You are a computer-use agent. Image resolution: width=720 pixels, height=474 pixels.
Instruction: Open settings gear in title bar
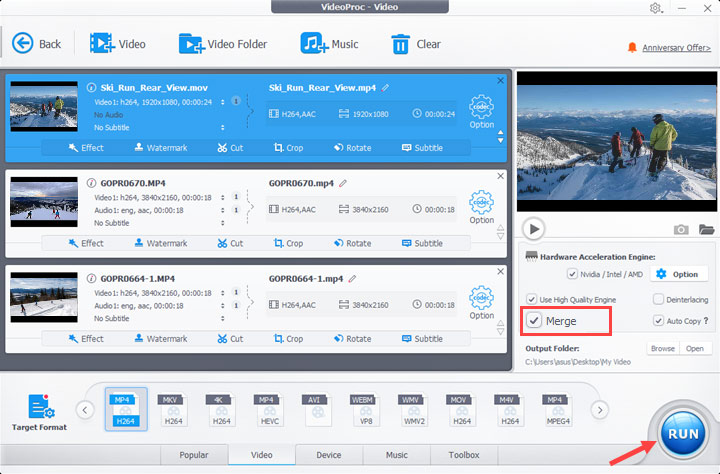tap(655, 8)
